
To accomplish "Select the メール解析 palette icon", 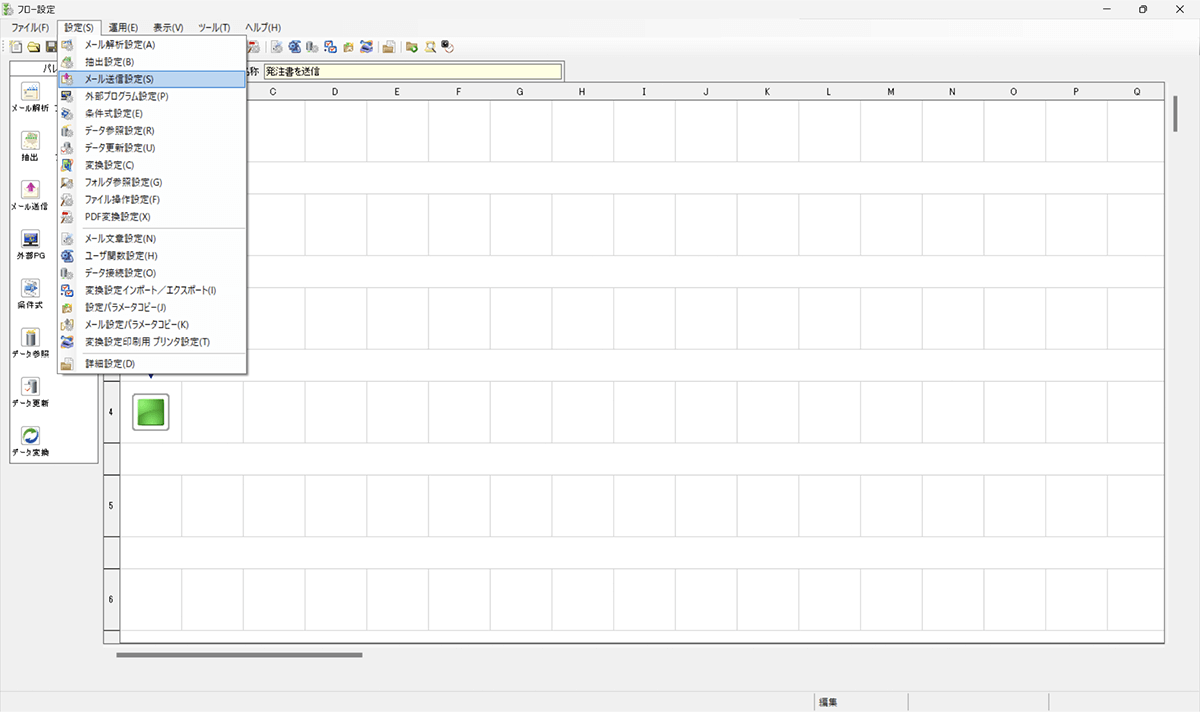I will [x=30, y=90].
